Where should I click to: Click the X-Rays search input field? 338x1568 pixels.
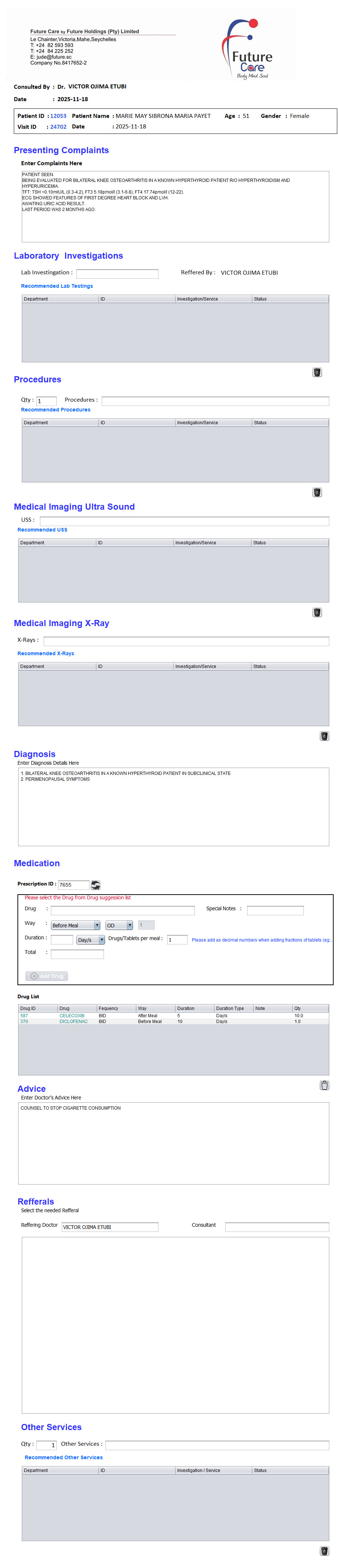point(186,641)
